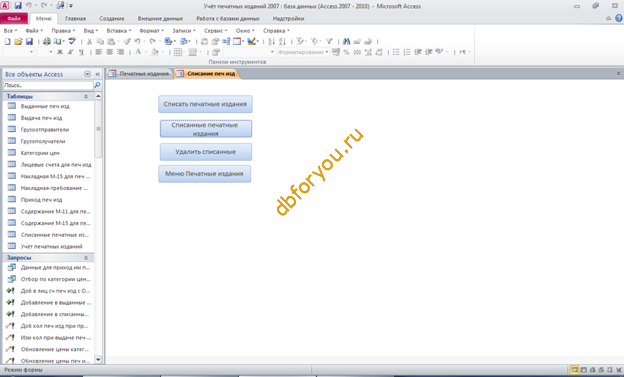
Task: Open the Записи menu
Action: pos(183,31)
